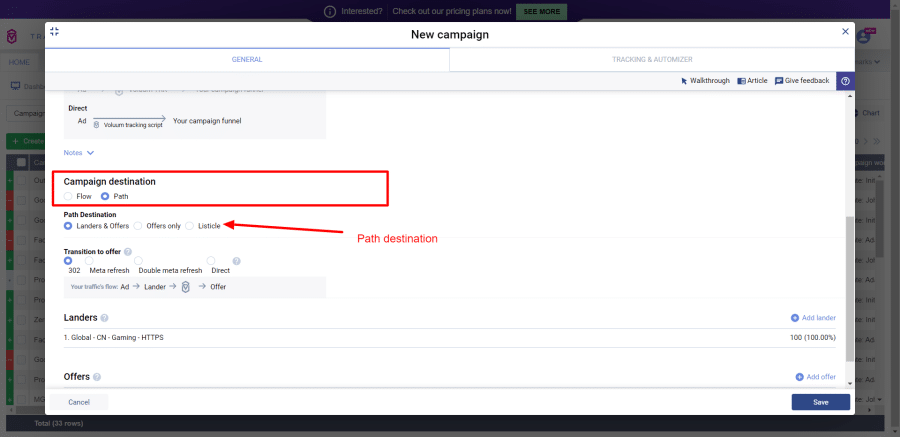Screen dimensions: 900x437
Task: Save the new campaign
Action: (x=821, y=402)
